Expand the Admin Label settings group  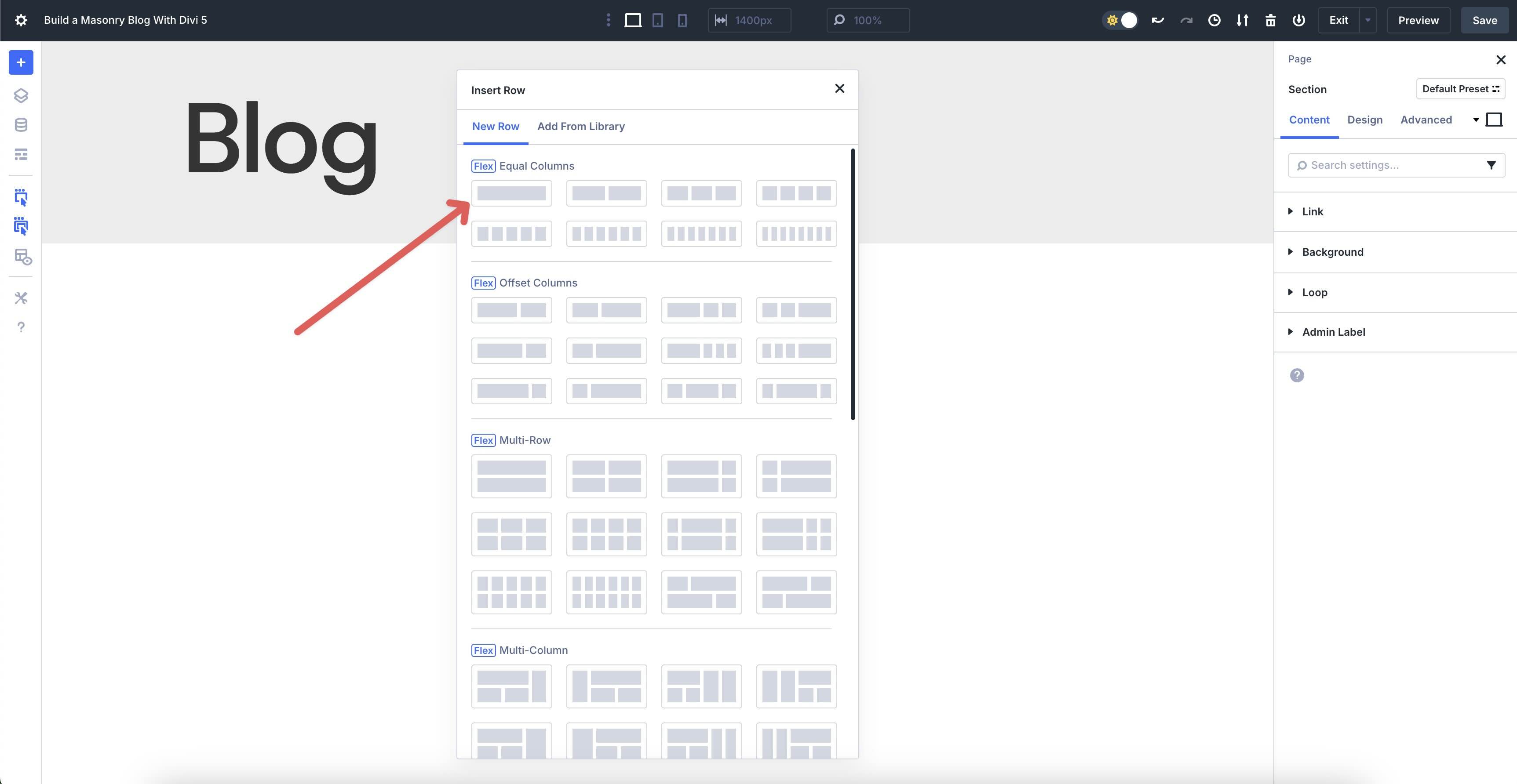pyautogui.click(x=1333, y=331)
